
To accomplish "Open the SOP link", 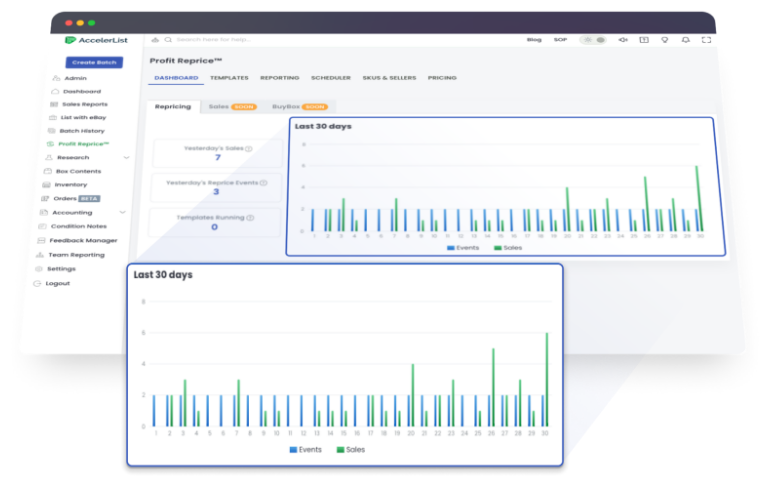I will pyautogui.click(x=560, y=40).
